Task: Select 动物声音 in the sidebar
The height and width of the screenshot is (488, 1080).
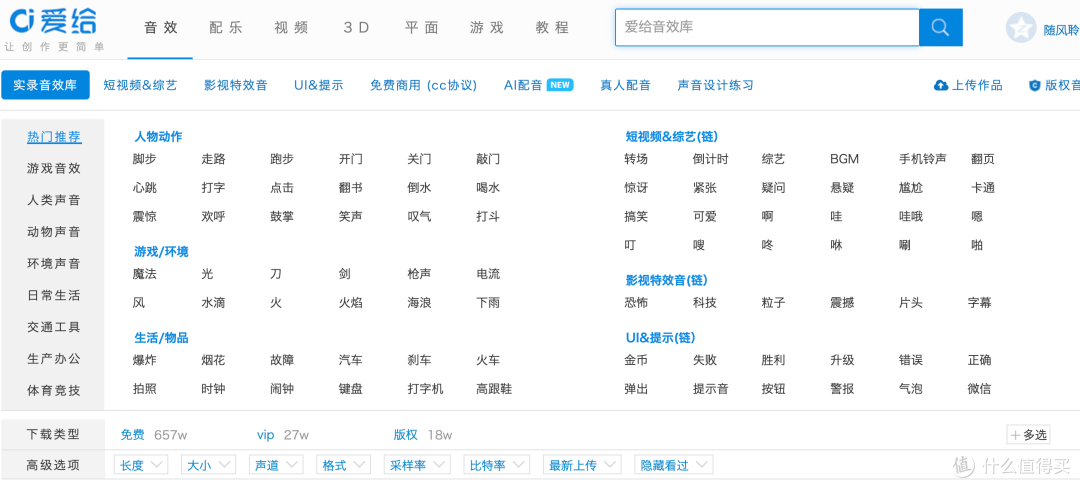Action: click(x=54, y=232)
